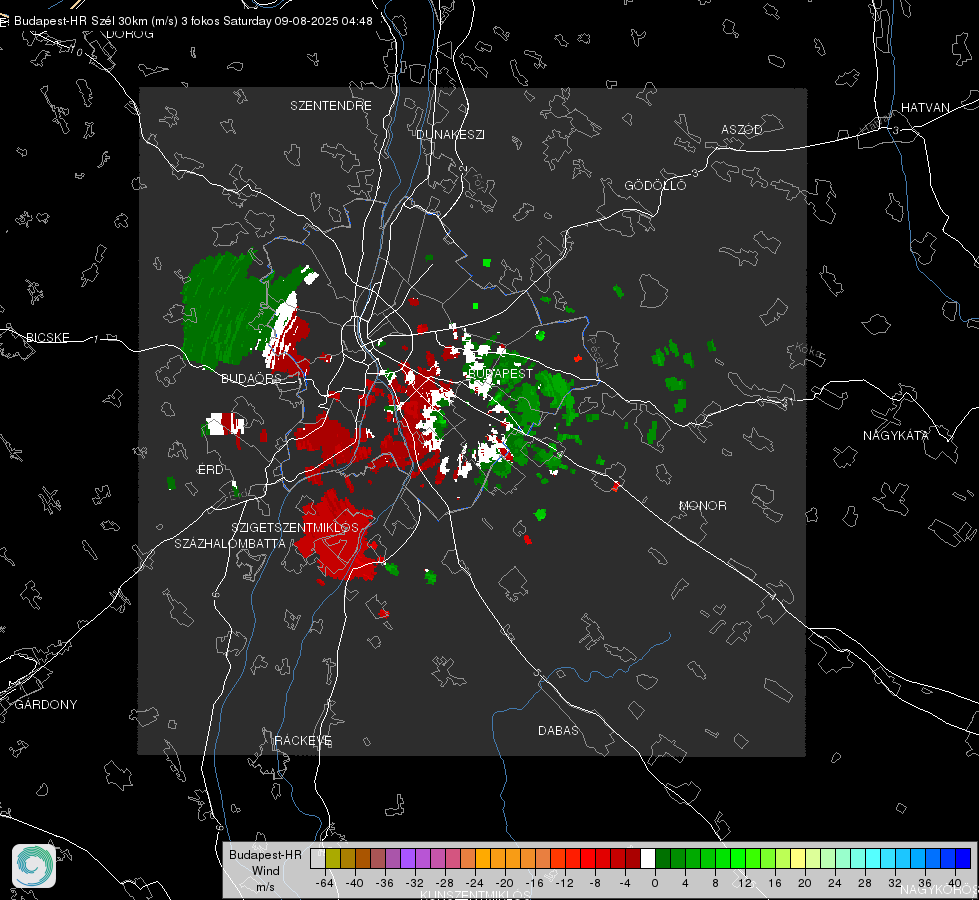This screenshot has height=900, width=979.
Task: Click the GÁRDONY city label
Action: pos(46,705)
